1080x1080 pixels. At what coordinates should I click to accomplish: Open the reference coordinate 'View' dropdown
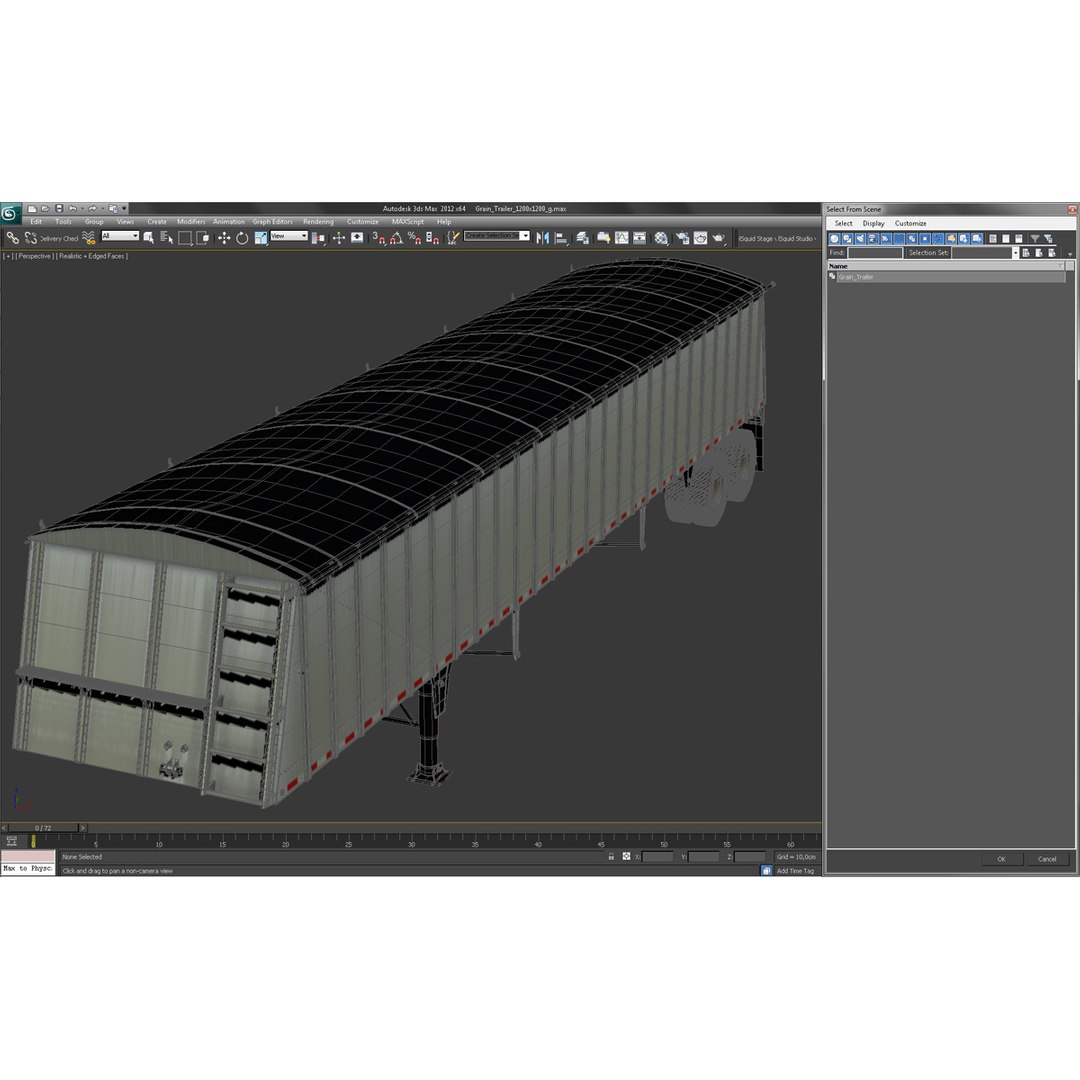click(x=289, y=236)
